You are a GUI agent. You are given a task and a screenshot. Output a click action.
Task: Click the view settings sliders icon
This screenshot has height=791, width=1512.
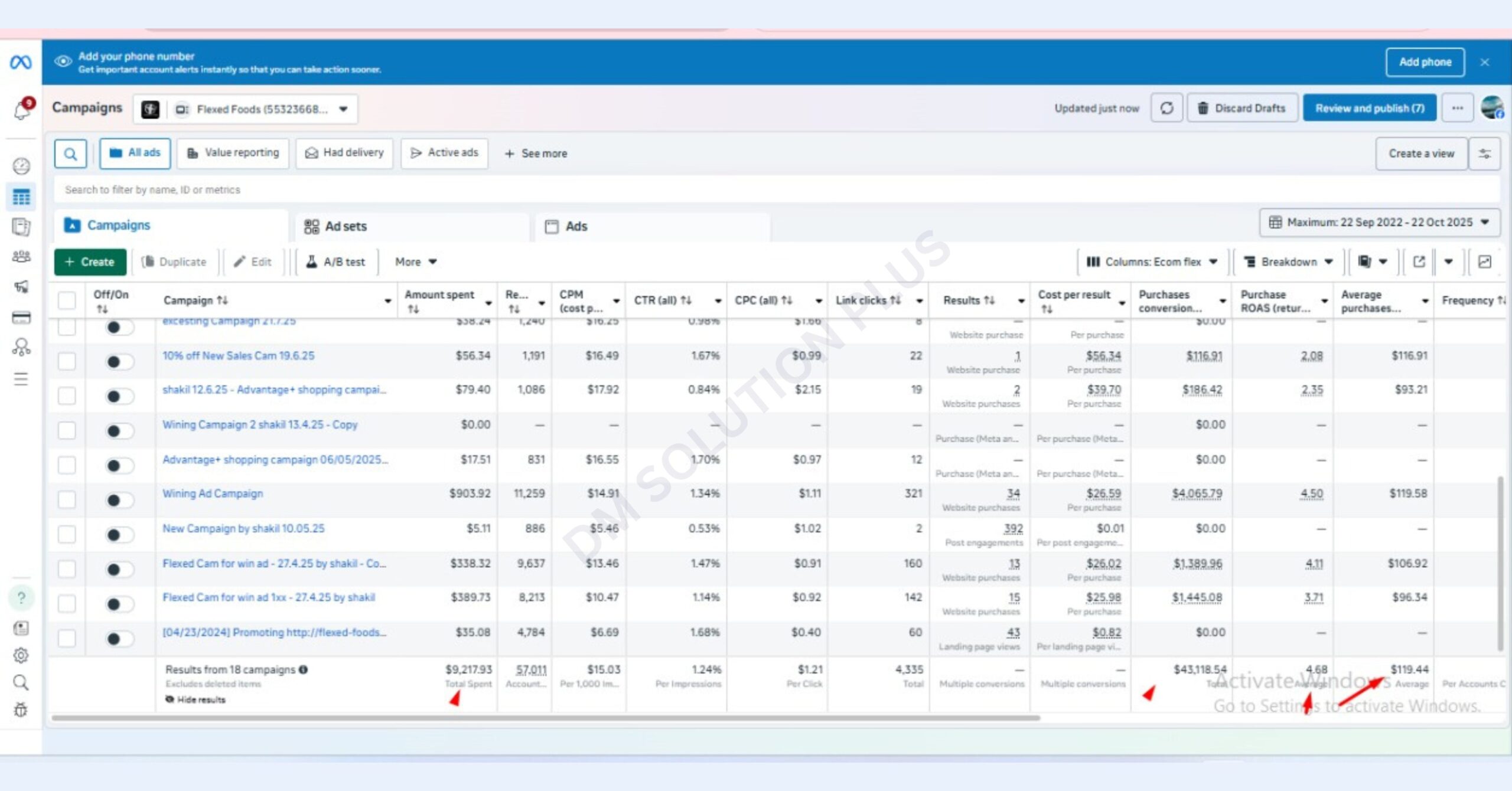[1484, 154]
